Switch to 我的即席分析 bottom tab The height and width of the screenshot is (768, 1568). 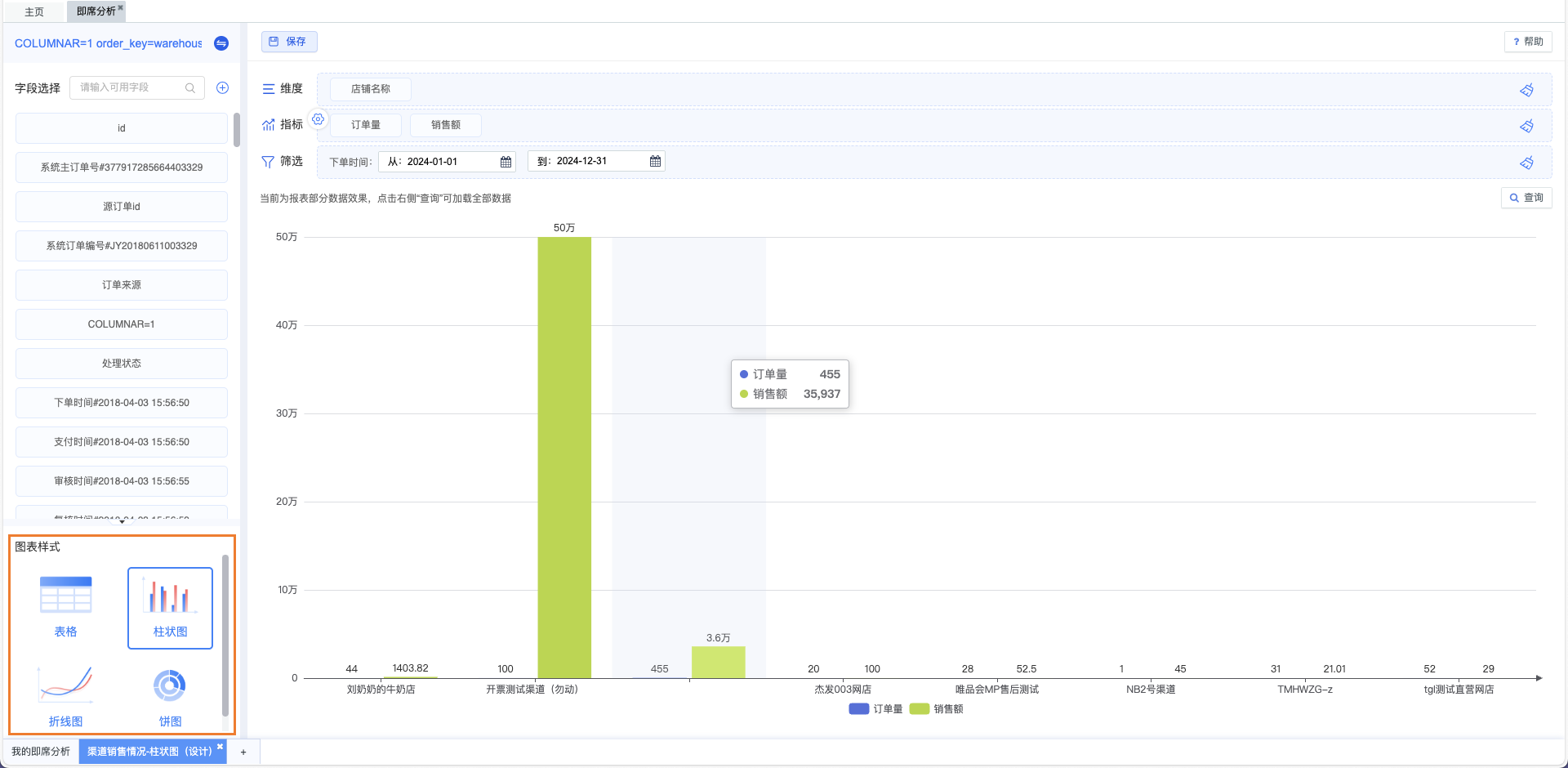41,752
